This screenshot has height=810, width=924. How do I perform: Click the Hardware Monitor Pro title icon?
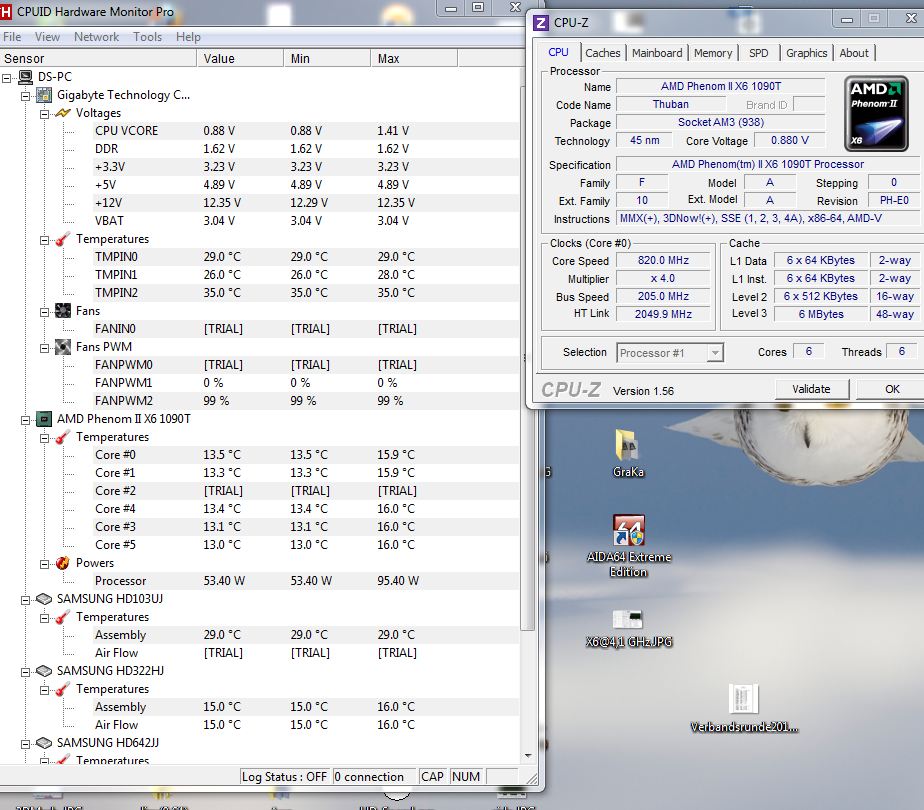(x=6, y=11)
